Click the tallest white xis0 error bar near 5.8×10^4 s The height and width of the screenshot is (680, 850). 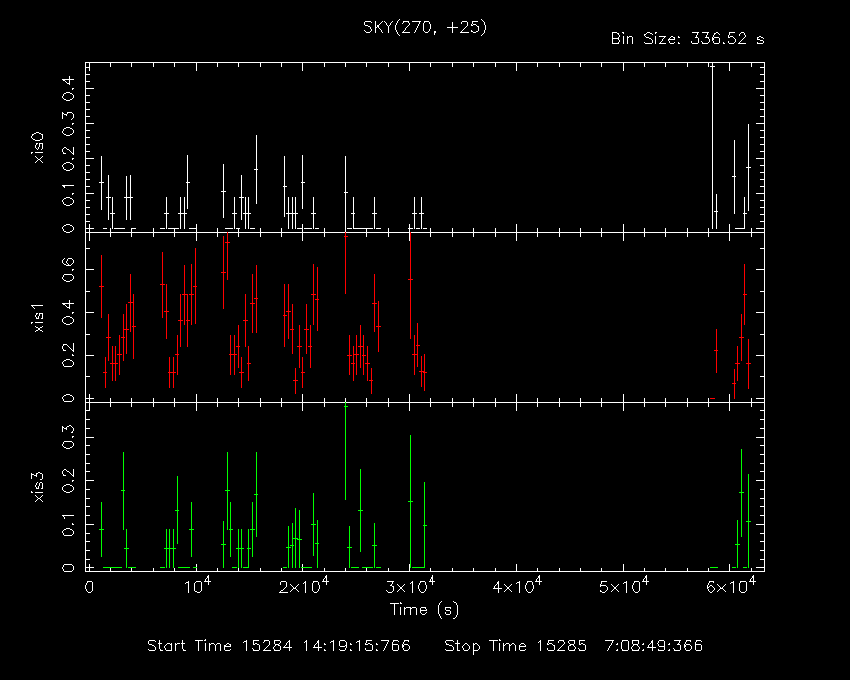click(x=712, y=146)
